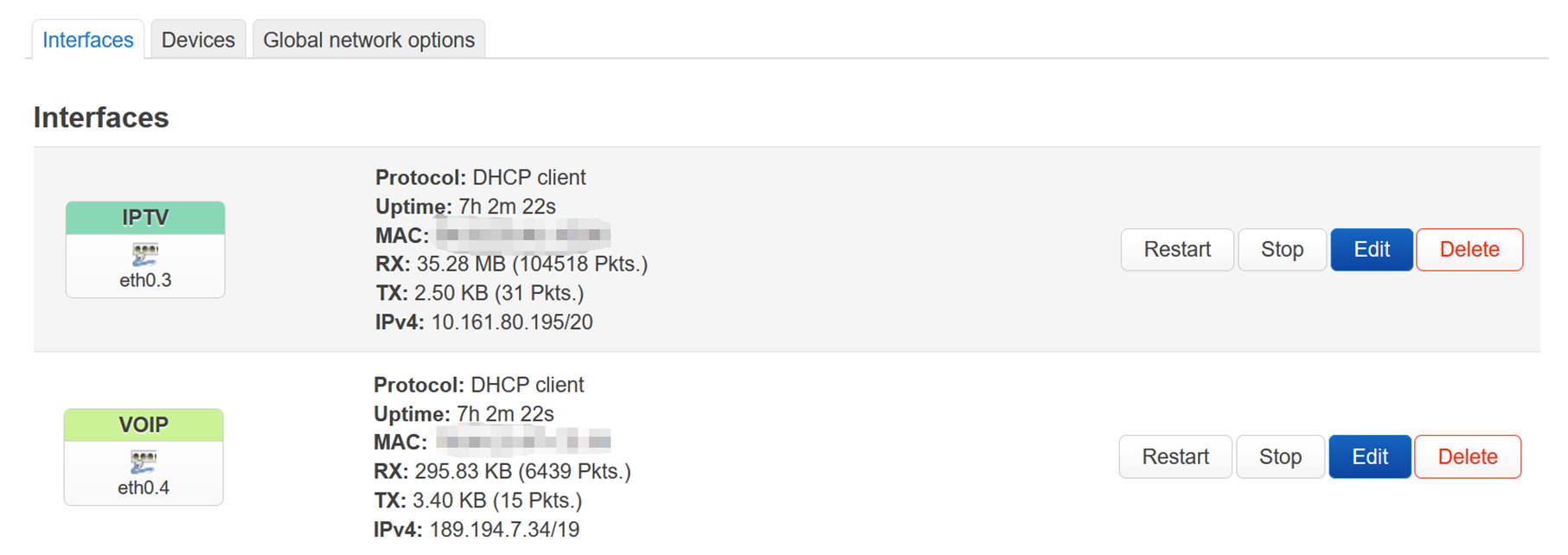Click the IPTV interface network port icon
This screenshot has width=1568, height=555.
point(144,254)
